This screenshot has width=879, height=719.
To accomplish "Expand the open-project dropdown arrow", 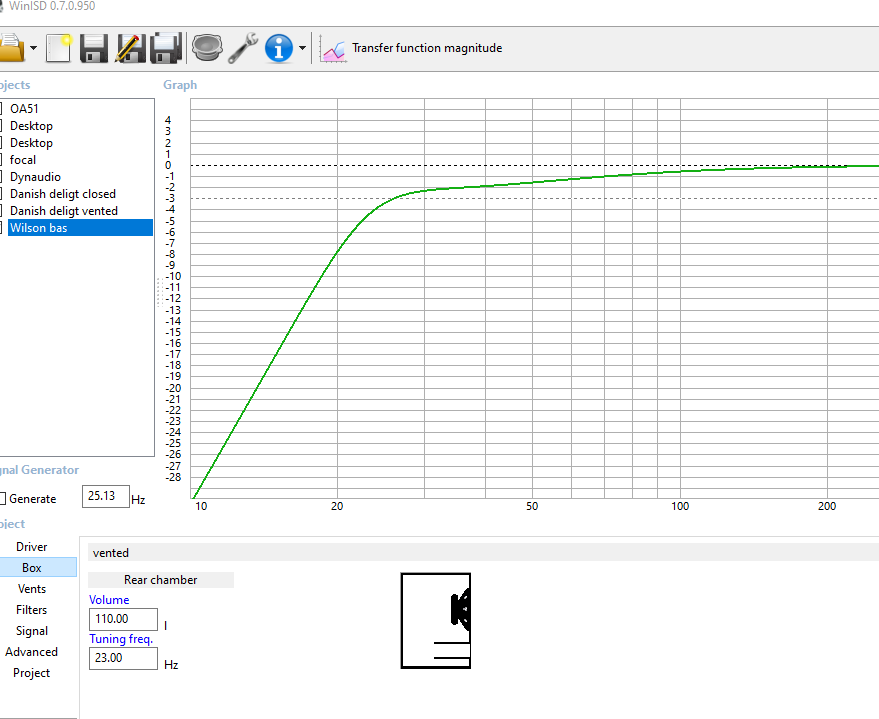I will pyautogui.click(x=34, y=48).
